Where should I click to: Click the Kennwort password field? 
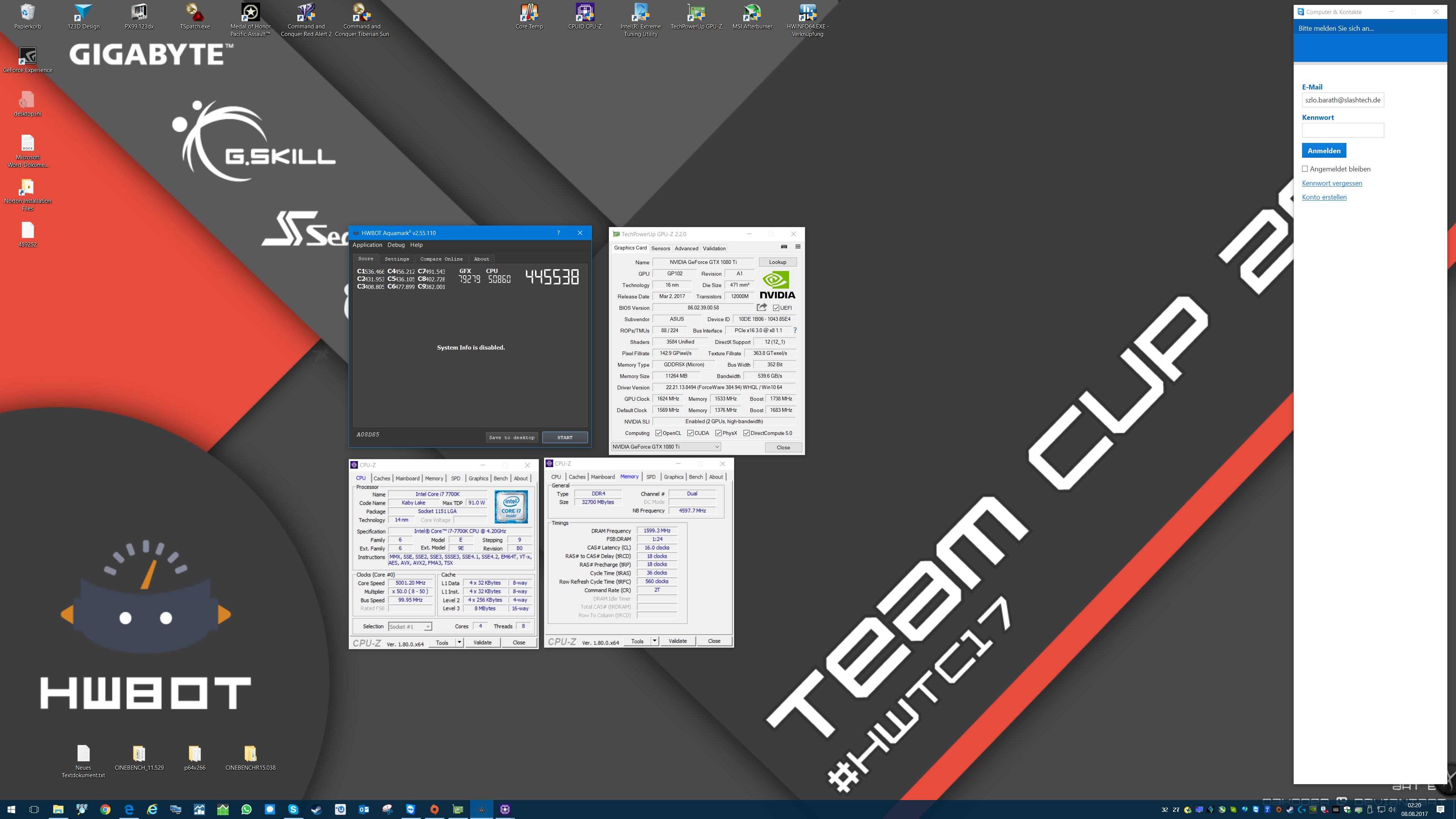[x=1342, y=130]
